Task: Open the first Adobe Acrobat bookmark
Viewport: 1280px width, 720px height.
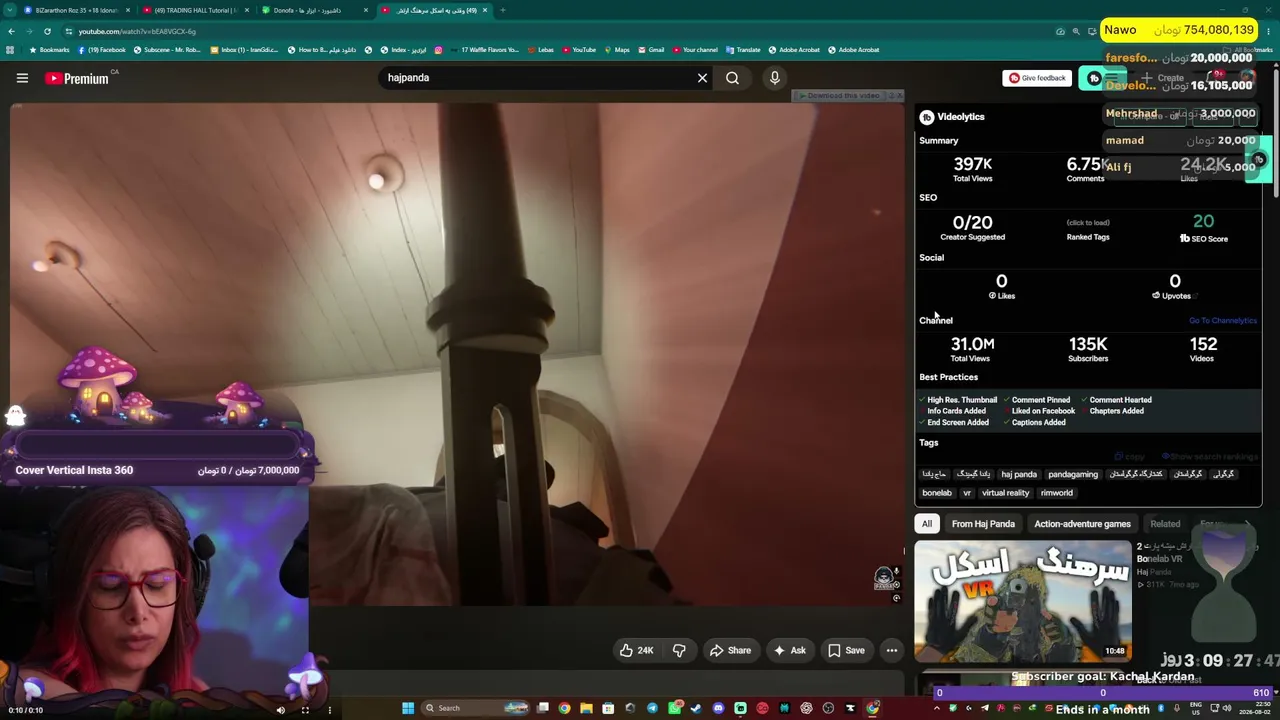Action: point(794,50)
